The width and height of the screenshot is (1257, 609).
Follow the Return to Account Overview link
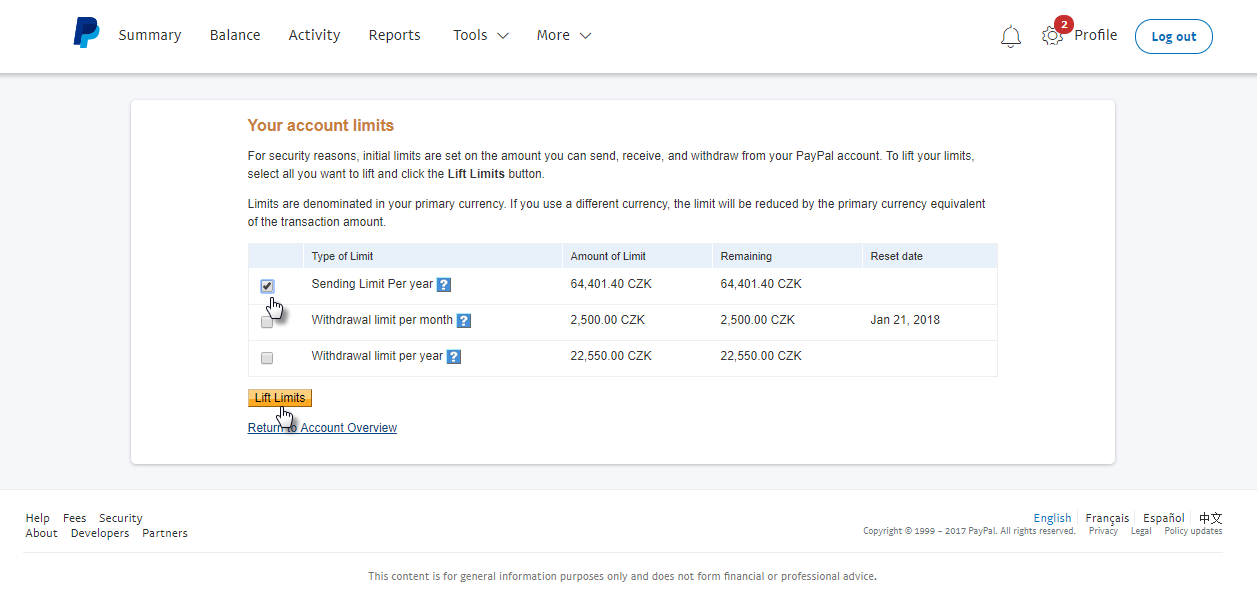pos(322,427)
